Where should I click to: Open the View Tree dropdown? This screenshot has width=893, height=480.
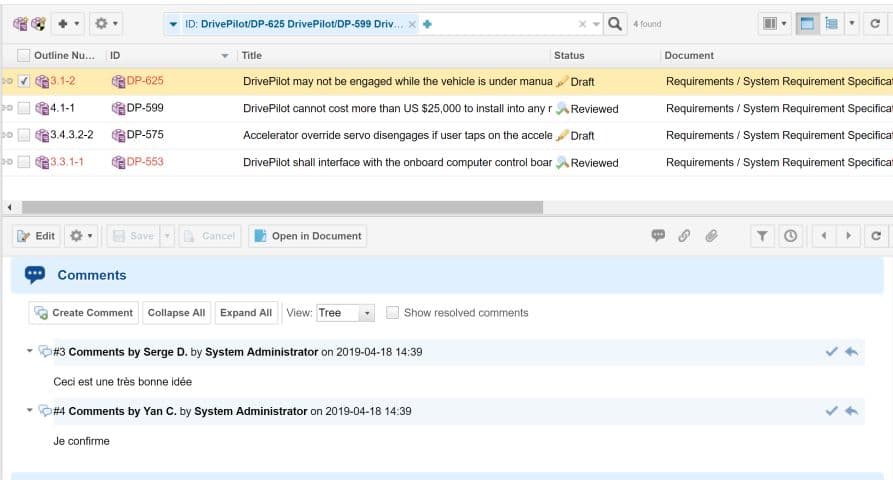[345, 313]
